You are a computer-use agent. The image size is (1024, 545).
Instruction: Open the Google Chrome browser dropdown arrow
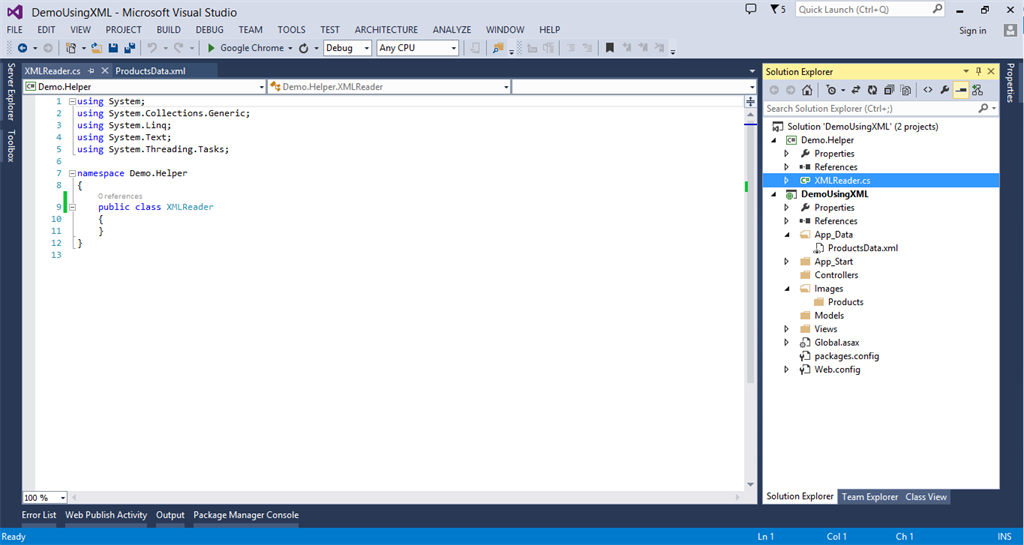point(290,48)
